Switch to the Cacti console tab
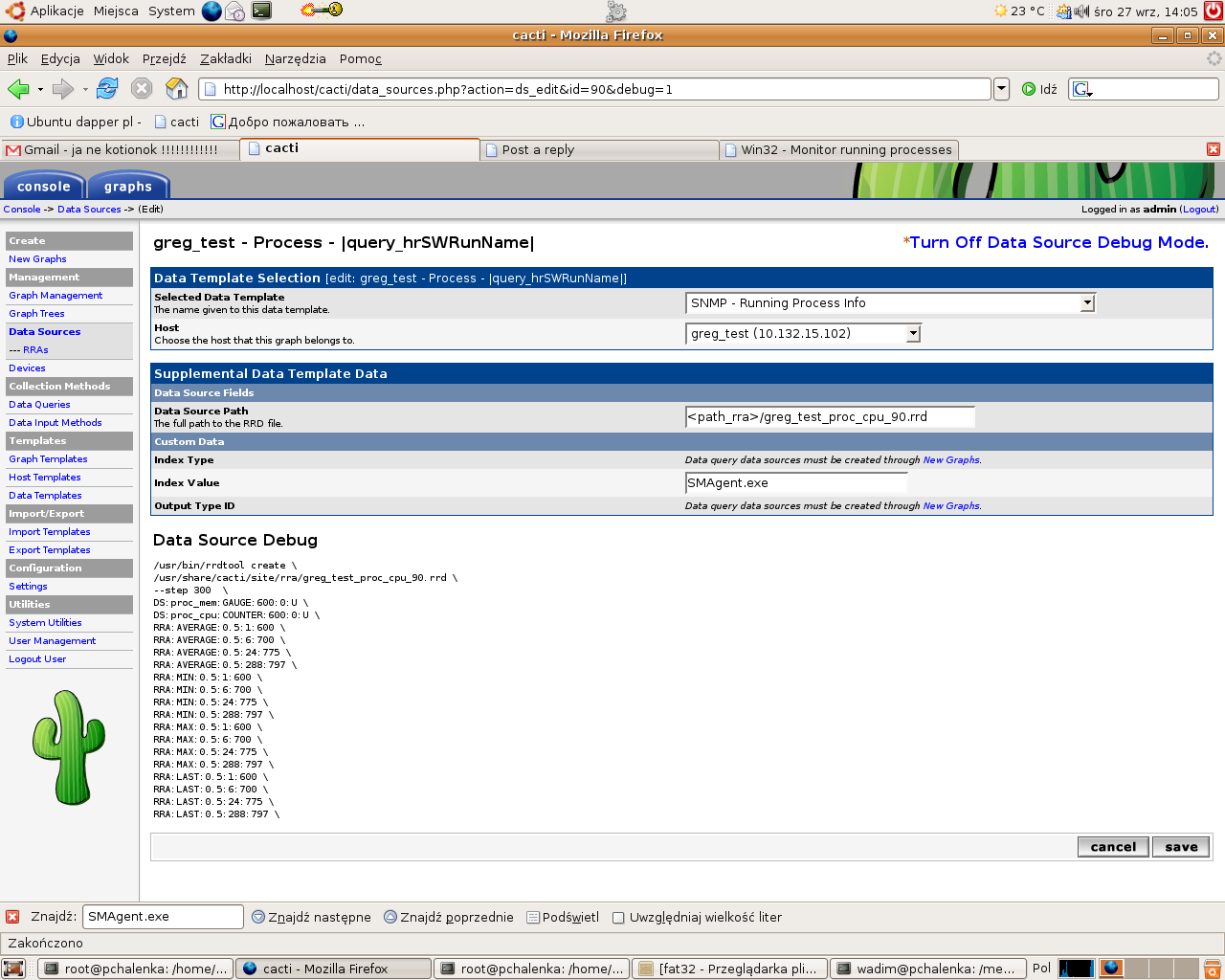The height and width of the screenshot is (980, 1225). (44, 186)
